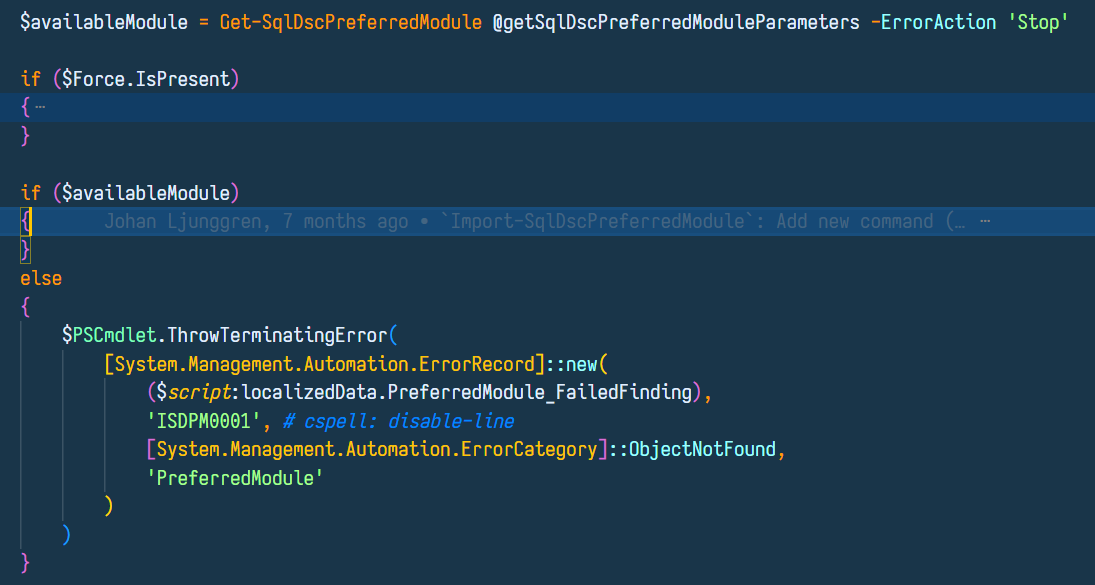Image resolution: width=1095 pixels, height=585 pixels.
Task: Click $availableModule inside the second if condition
Action: pos(146,193)
